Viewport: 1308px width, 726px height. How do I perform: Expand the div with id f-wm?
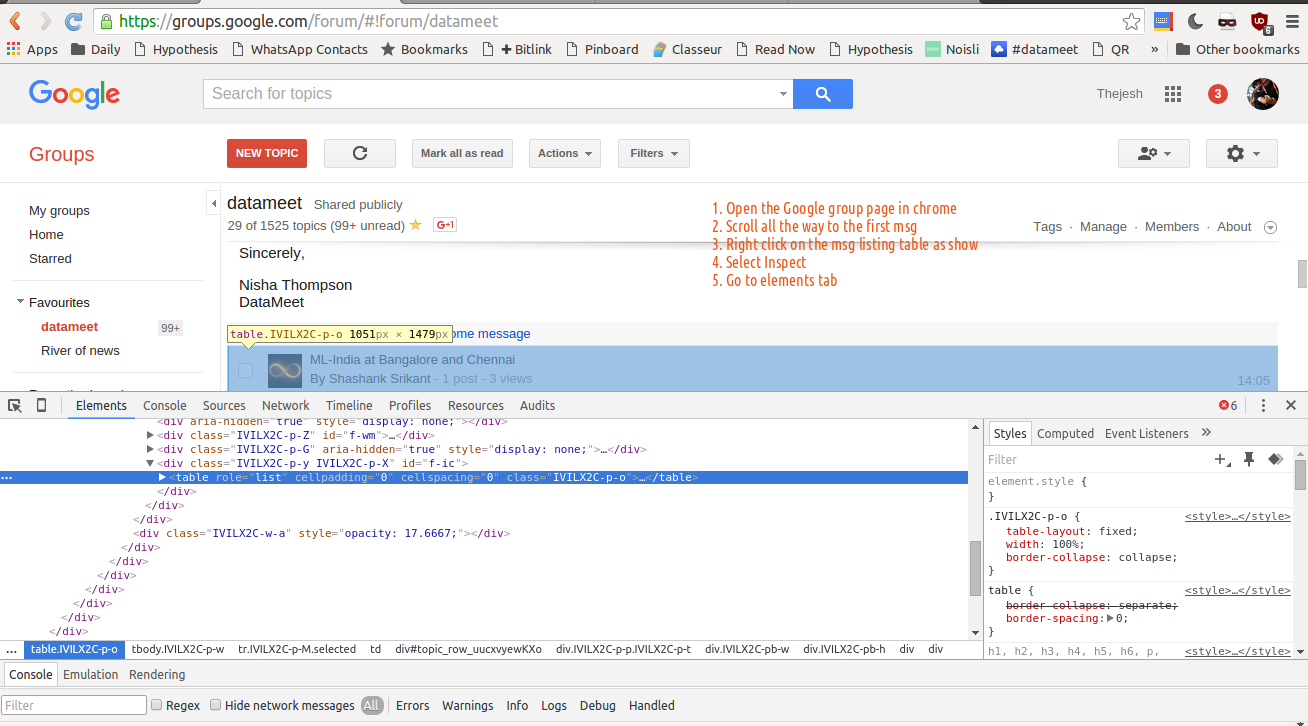(x=151, y=435)
